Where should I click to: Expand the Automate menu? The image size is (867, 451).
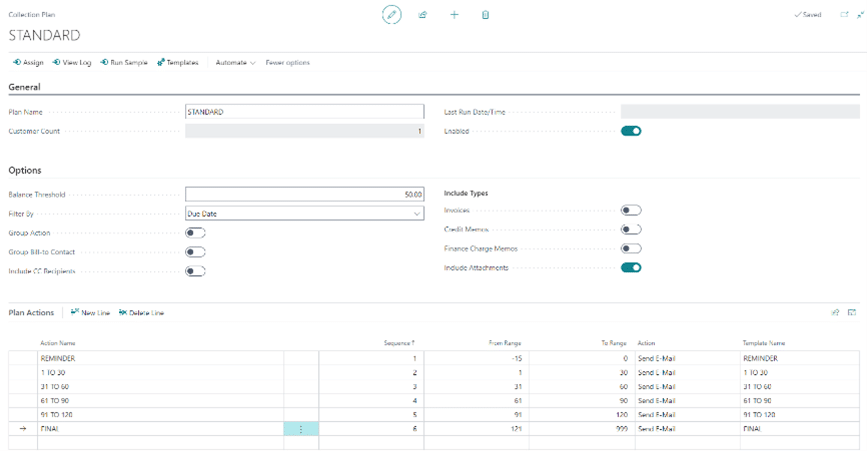tap(235, 62)
